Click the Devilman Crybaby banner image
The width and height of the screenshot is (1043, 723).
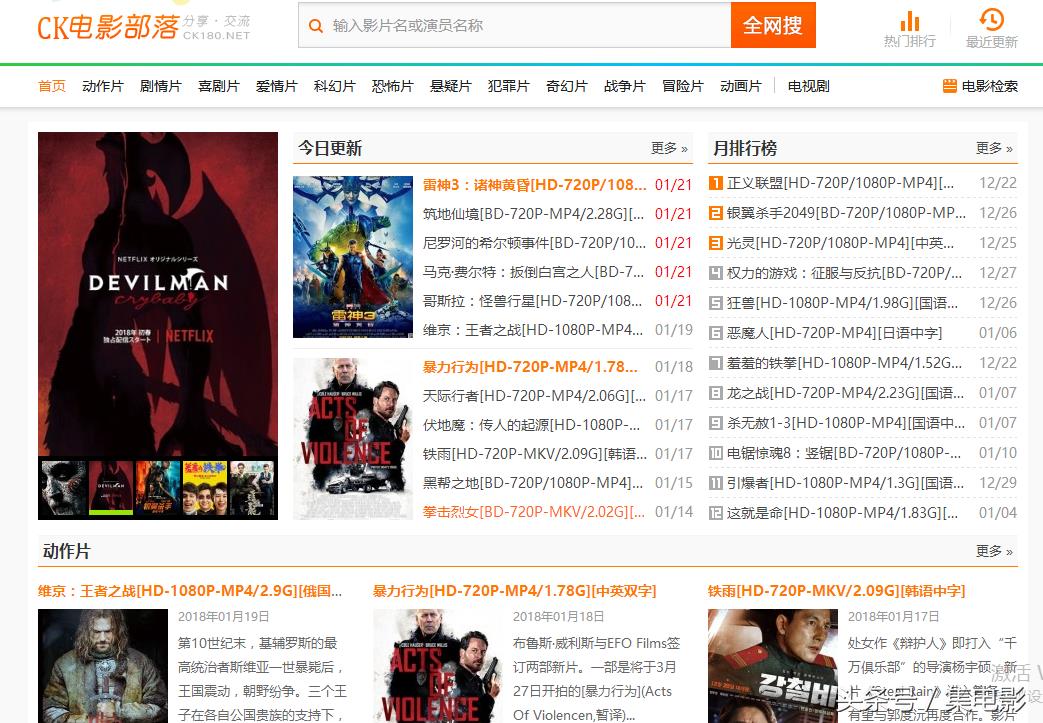[158, 294]
